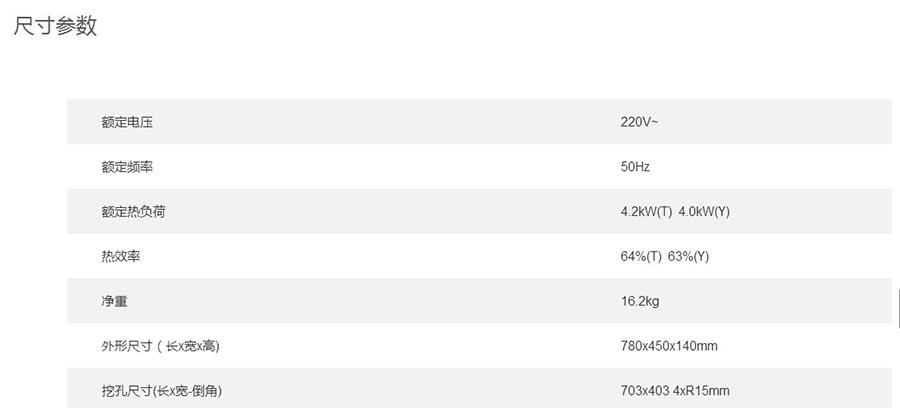Image resolution: width=900 pixels, height=408 pixels.
Task: Click the scrollbar thumb at right edge
Action: click(899, 309)
